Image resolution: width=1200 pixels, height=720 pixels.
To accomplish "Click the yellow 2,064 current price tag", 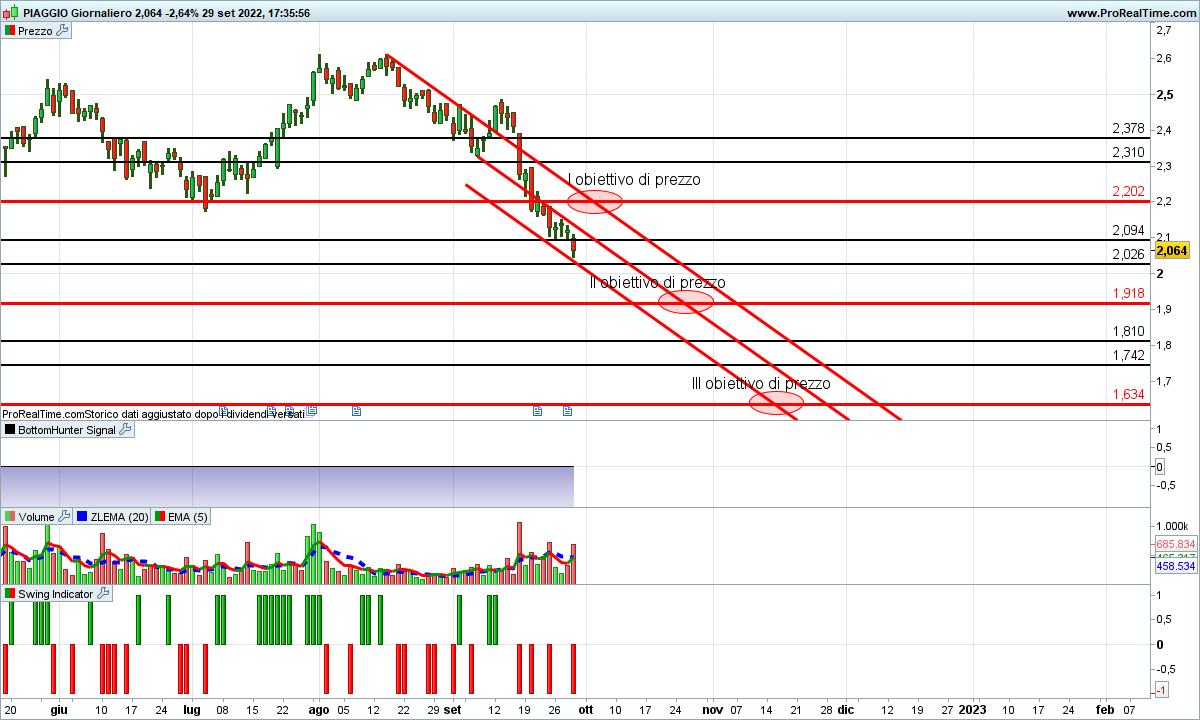I will click(x=1170, y=250).
